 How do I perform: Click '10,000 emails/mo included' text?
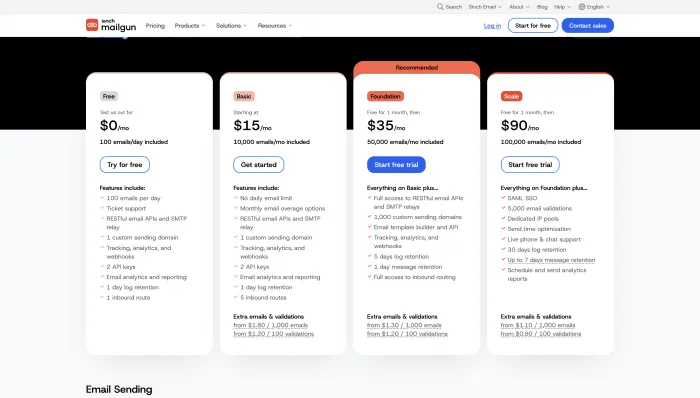click(271, 142)
